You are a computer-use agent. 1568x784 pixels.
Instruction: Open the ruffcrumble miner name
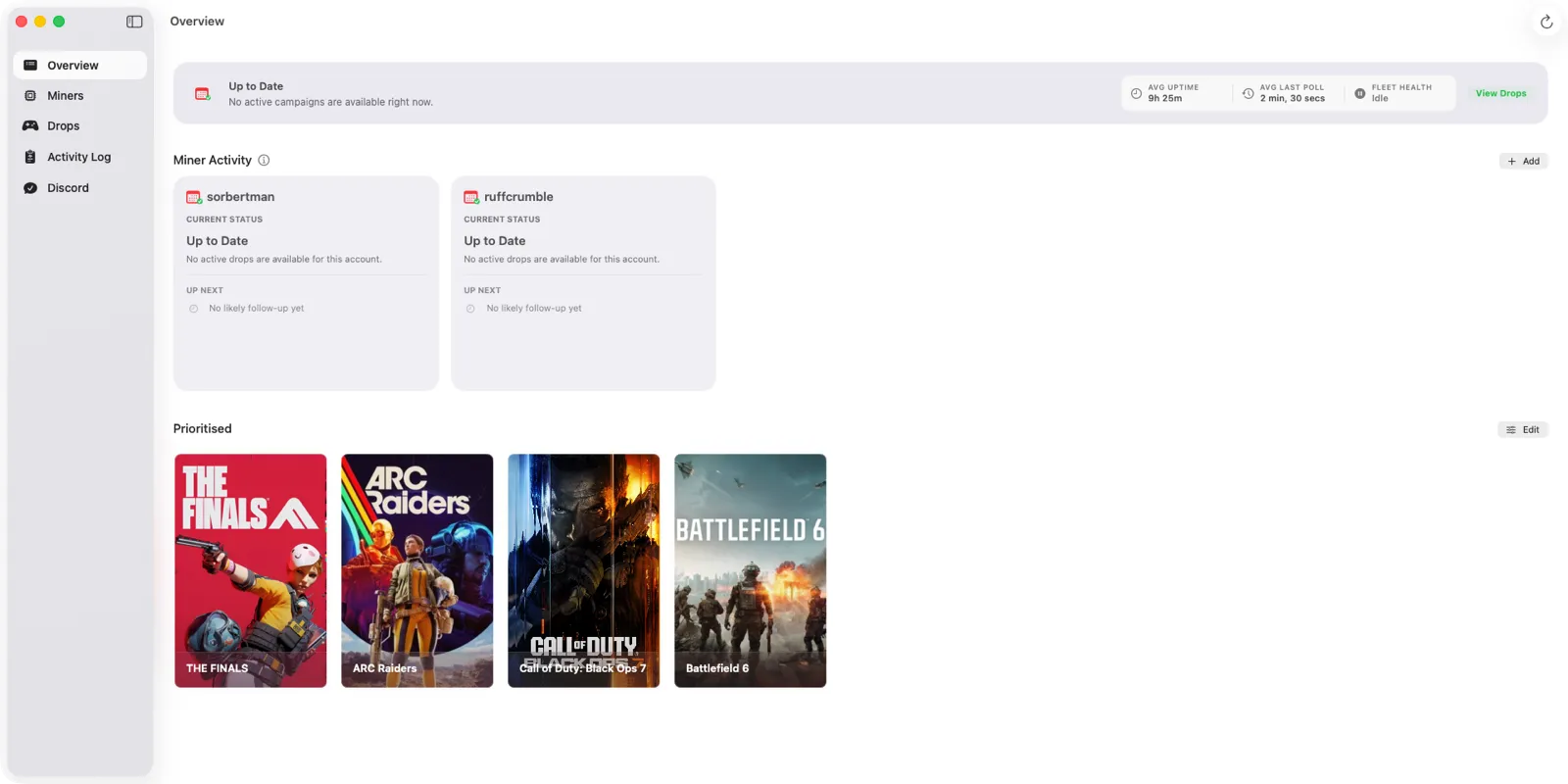click(518, 197)
